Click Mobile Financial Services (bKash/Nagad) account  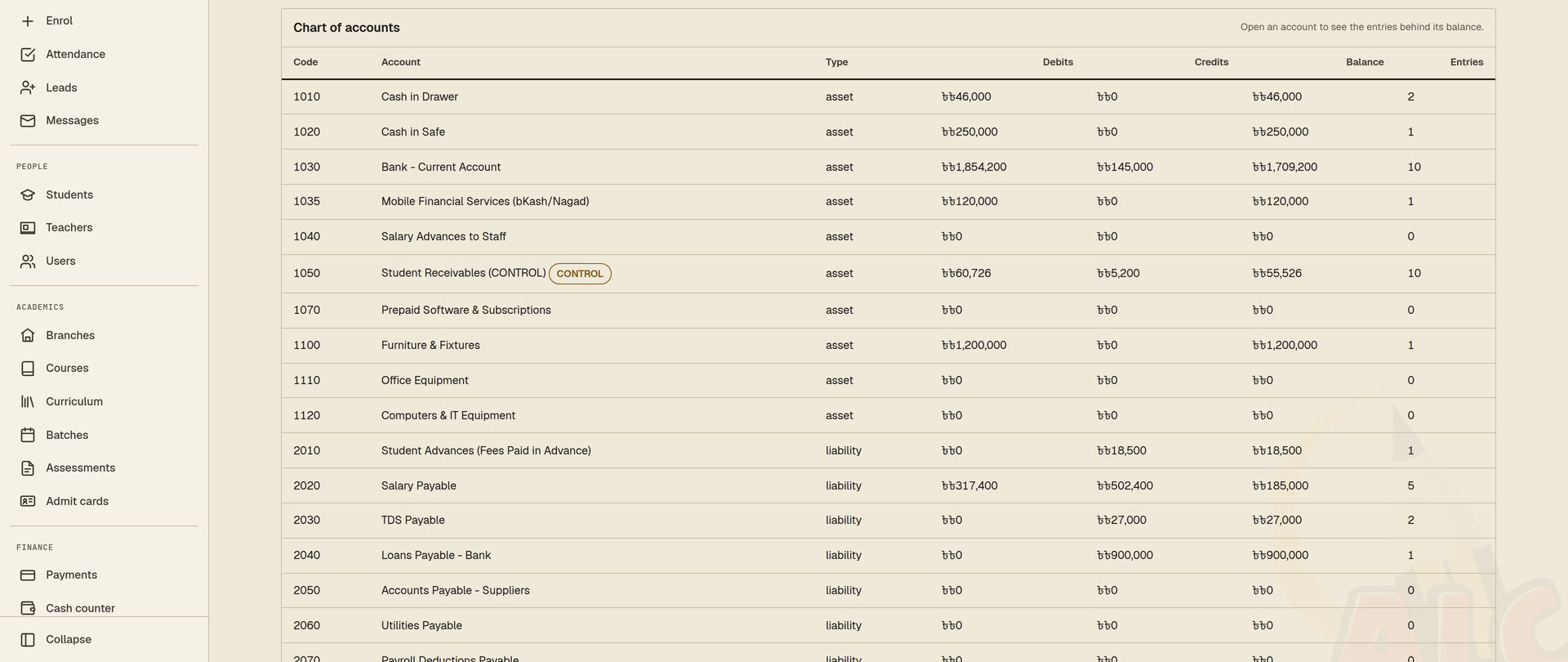[485, 202]
